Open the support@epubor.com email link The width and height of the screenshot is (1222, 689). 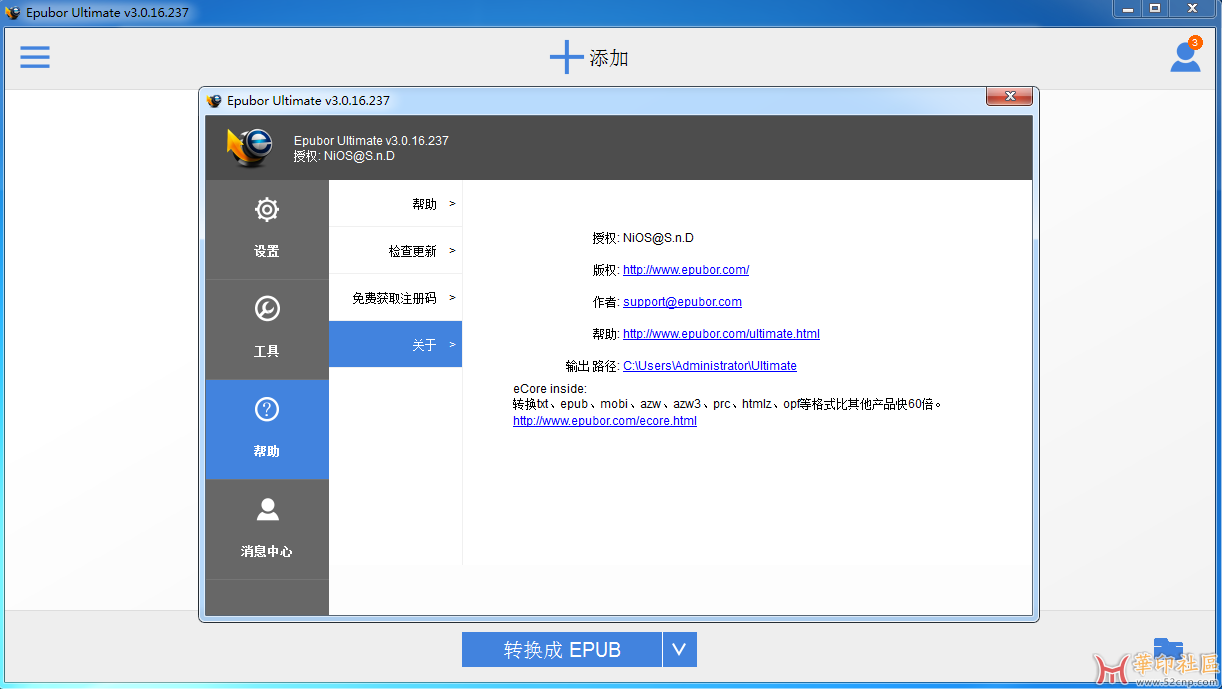point(682,301)
